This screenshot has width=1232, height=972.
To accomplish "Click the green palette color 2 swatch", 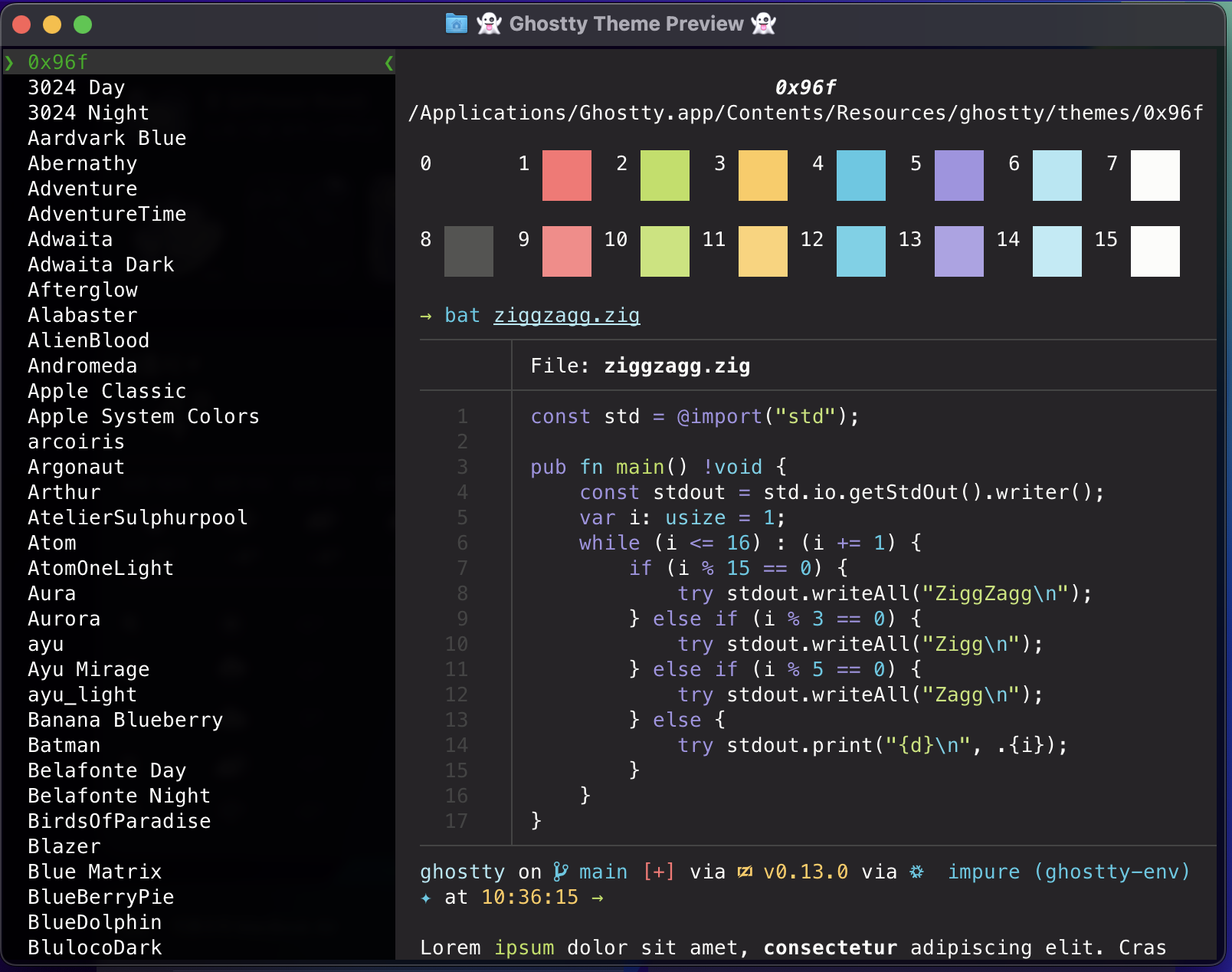I will (665, 176).
